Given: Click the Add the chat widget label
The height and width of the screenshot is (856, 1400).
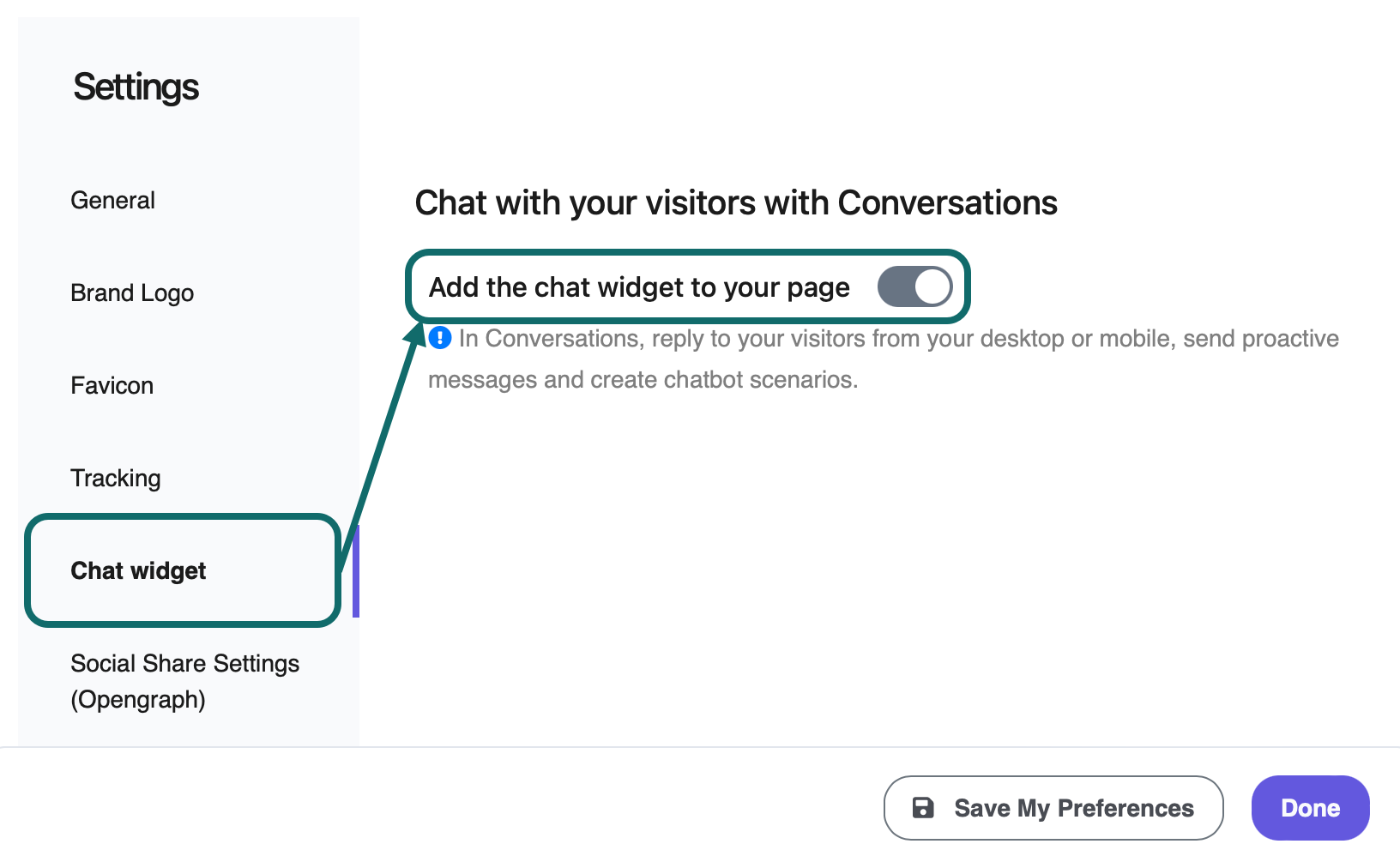Looking at the screenshot, I should click(x=638, y=286).
